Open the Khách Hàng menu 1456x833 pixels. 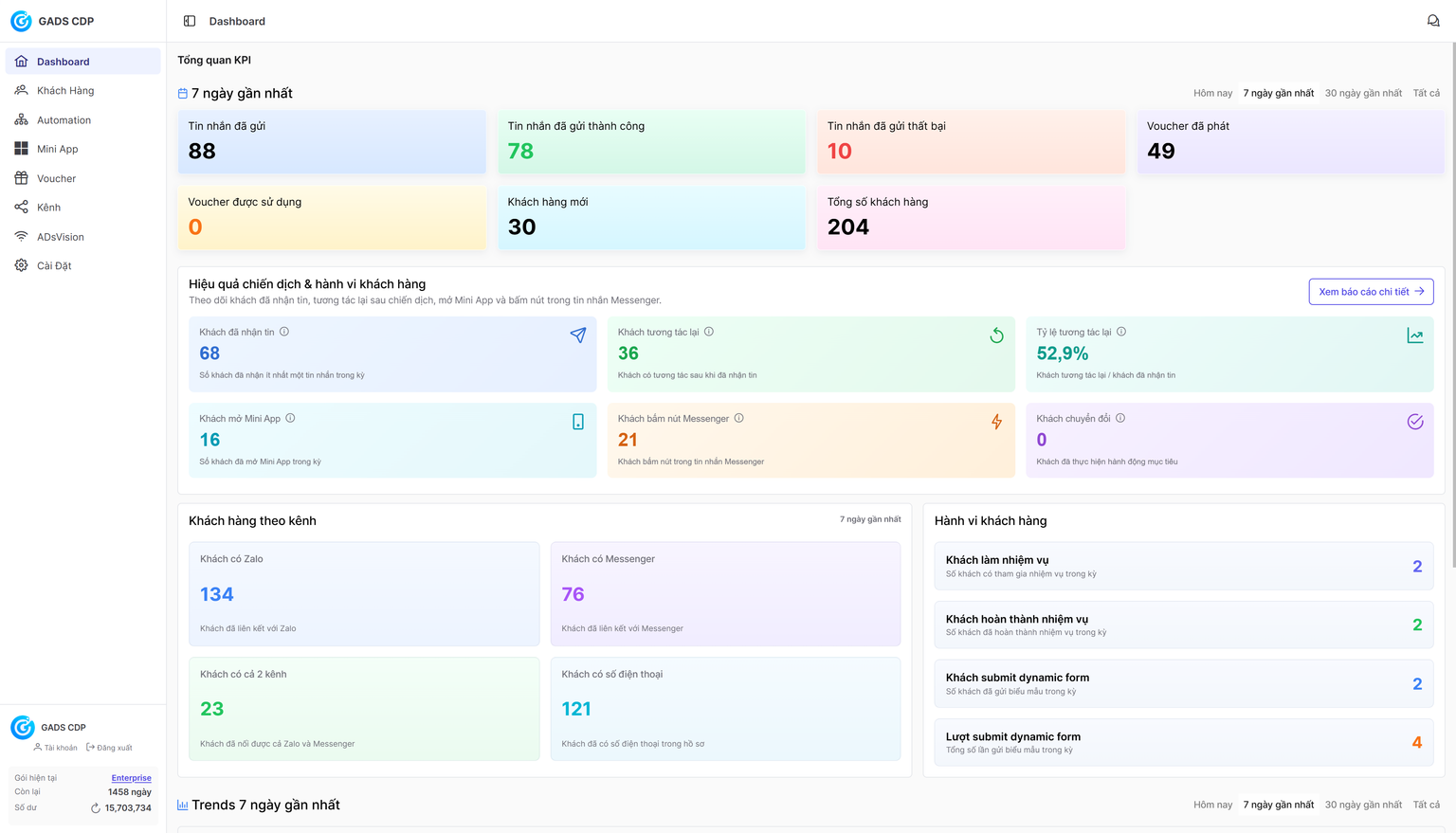[x=83, y=91]
